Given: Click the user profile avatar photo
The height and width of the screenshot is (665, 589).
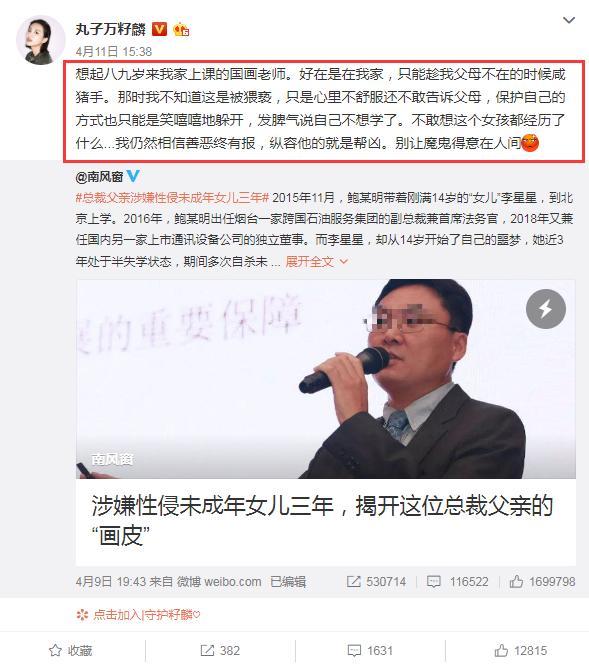Looking at the screenshot, I should click(x=41, y=41).
